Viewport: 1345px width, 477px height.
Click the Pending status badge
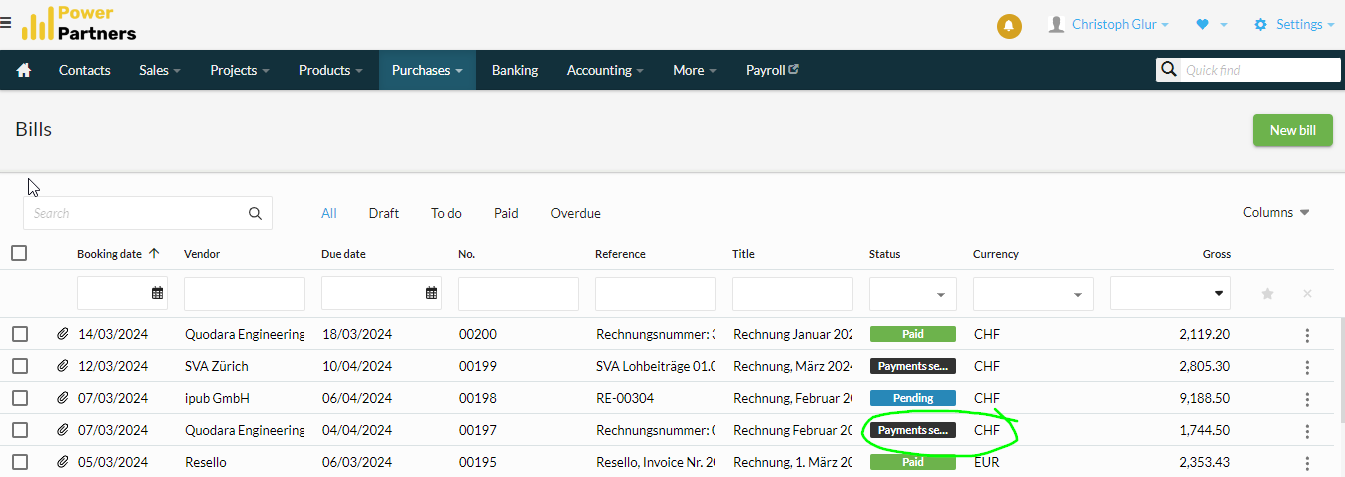point(913,398)
